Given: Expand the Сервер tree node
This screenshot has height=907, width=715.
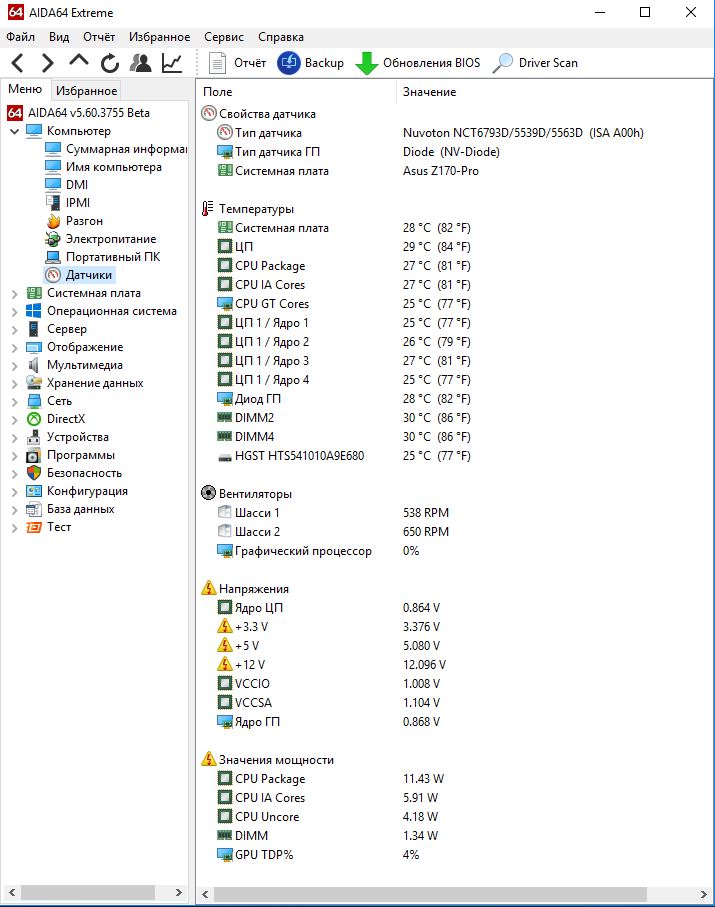Looking at the screenshot, I should pyautogui.click(x=15, y=330).
